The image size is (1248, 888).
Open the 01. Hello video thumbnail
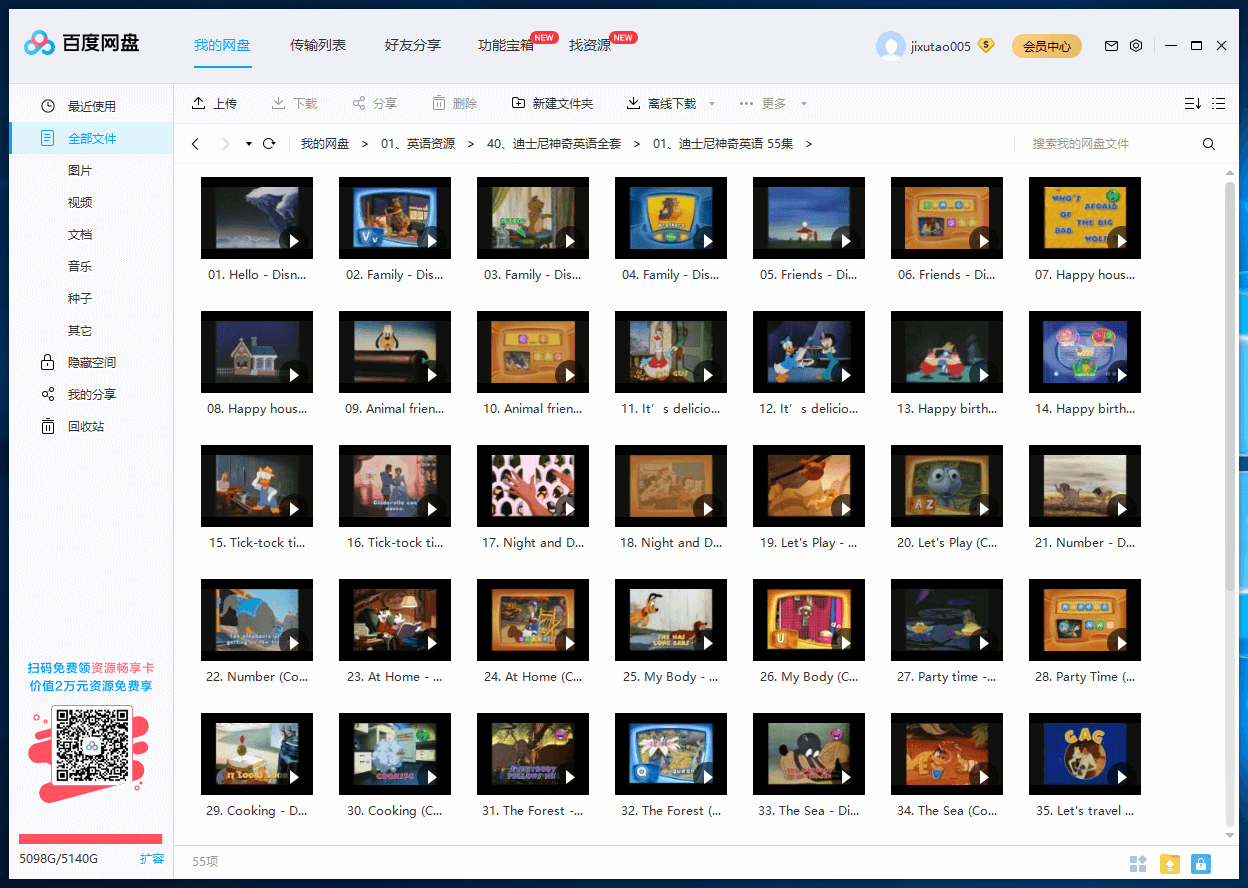(x=257, y=218)
